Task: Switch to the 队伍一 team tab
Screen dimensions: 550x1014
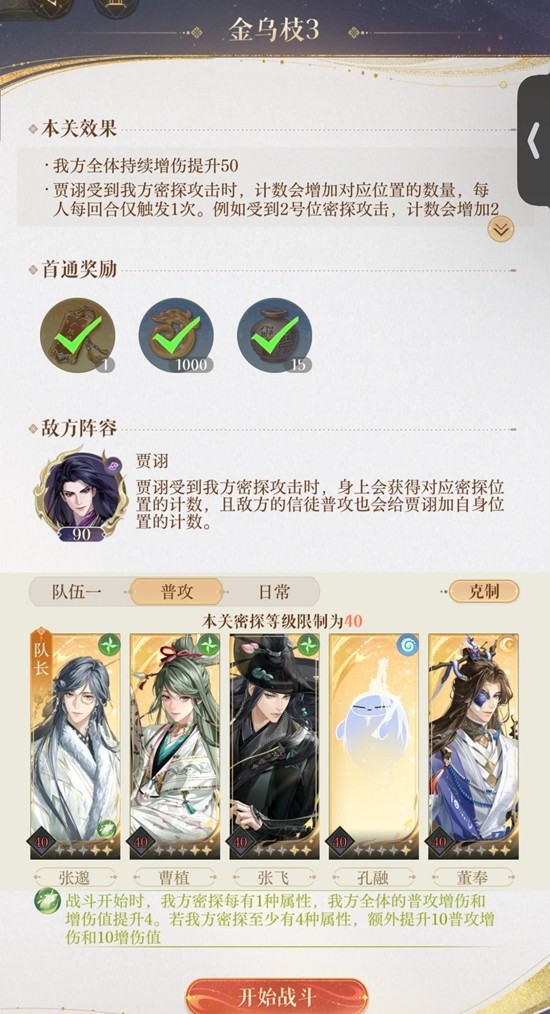Action: 77,592
